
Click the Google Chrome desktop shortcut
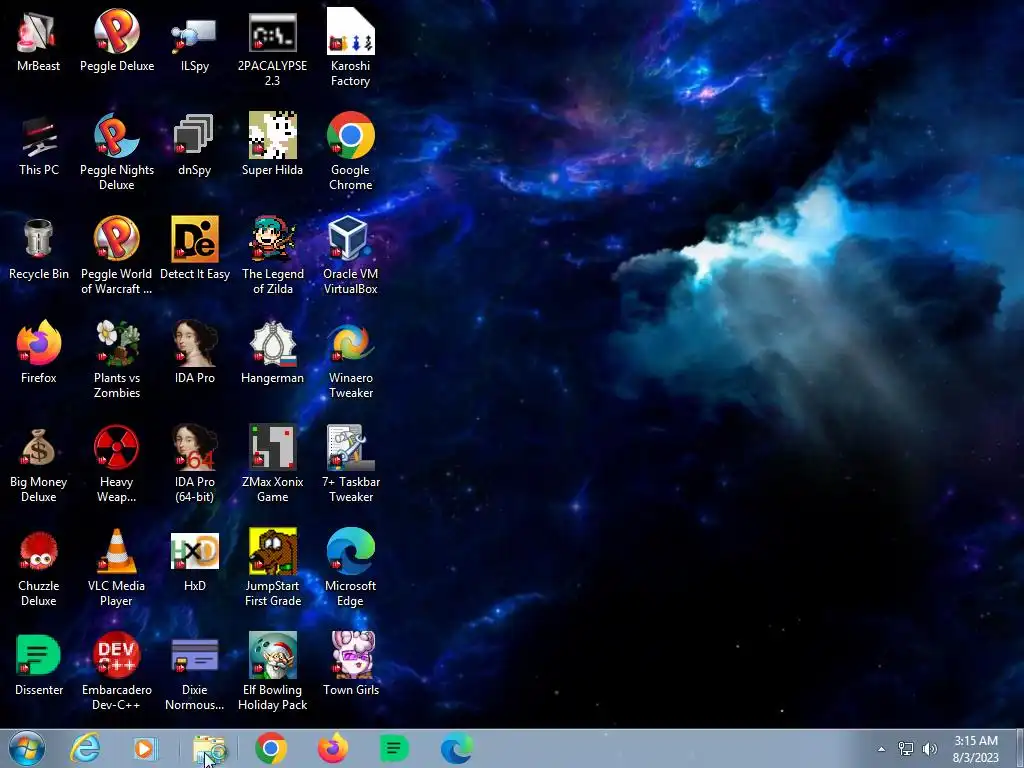tap(351, 152)
